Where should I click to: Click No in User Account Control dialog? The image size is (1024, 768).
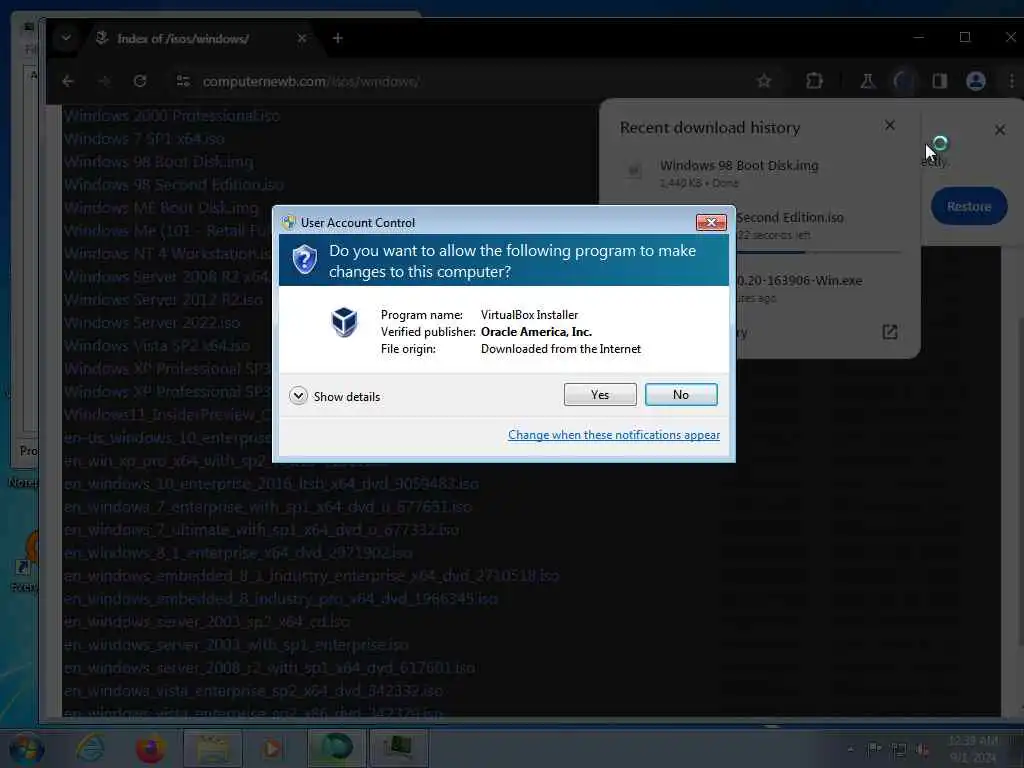[x=680, y=394]
